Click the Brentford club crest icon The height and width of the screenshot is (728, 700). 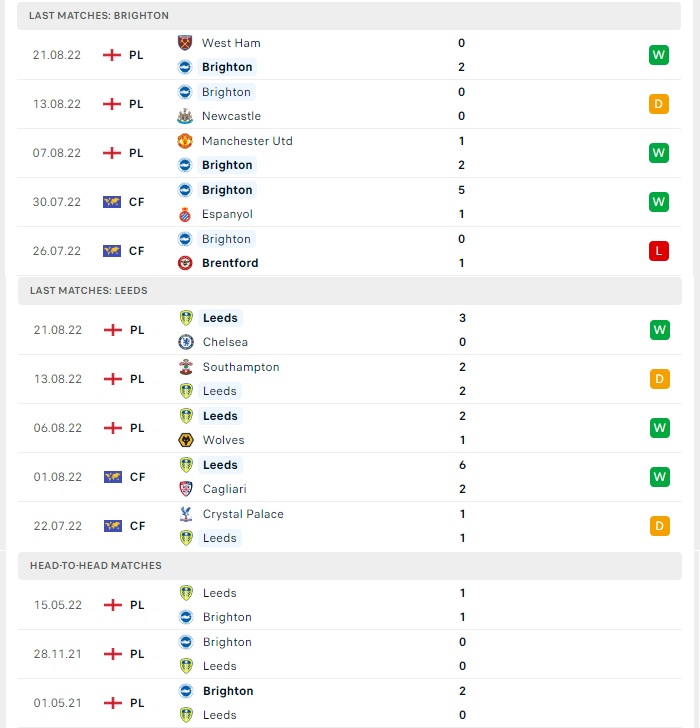185,263
